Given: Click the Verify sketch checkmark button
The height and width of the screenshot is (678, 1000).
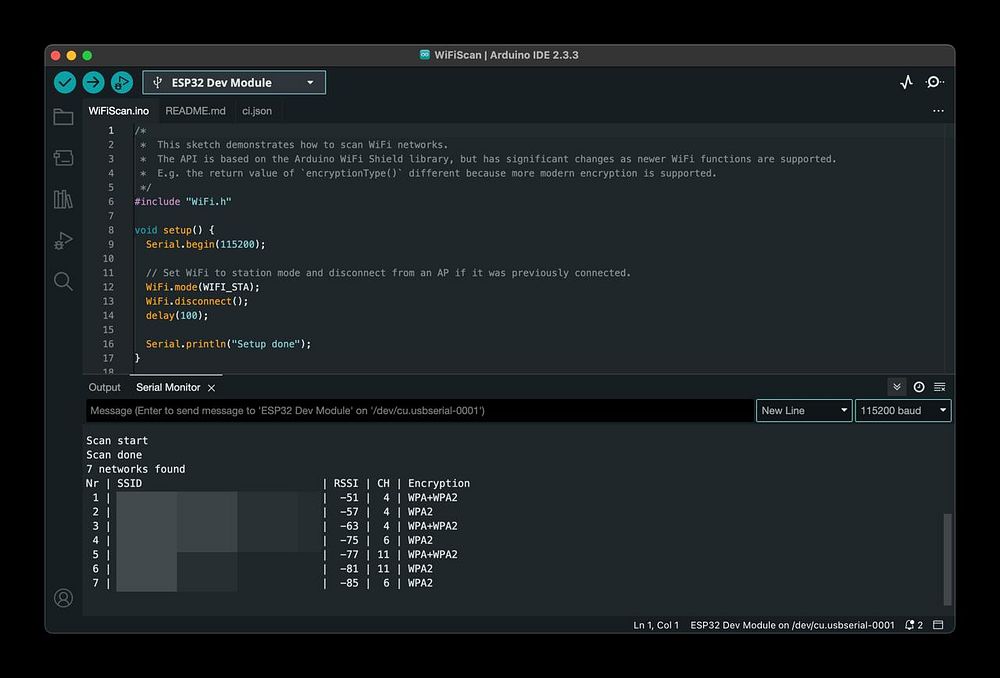Looking at the screenshot, I should (x=65, y=82).
